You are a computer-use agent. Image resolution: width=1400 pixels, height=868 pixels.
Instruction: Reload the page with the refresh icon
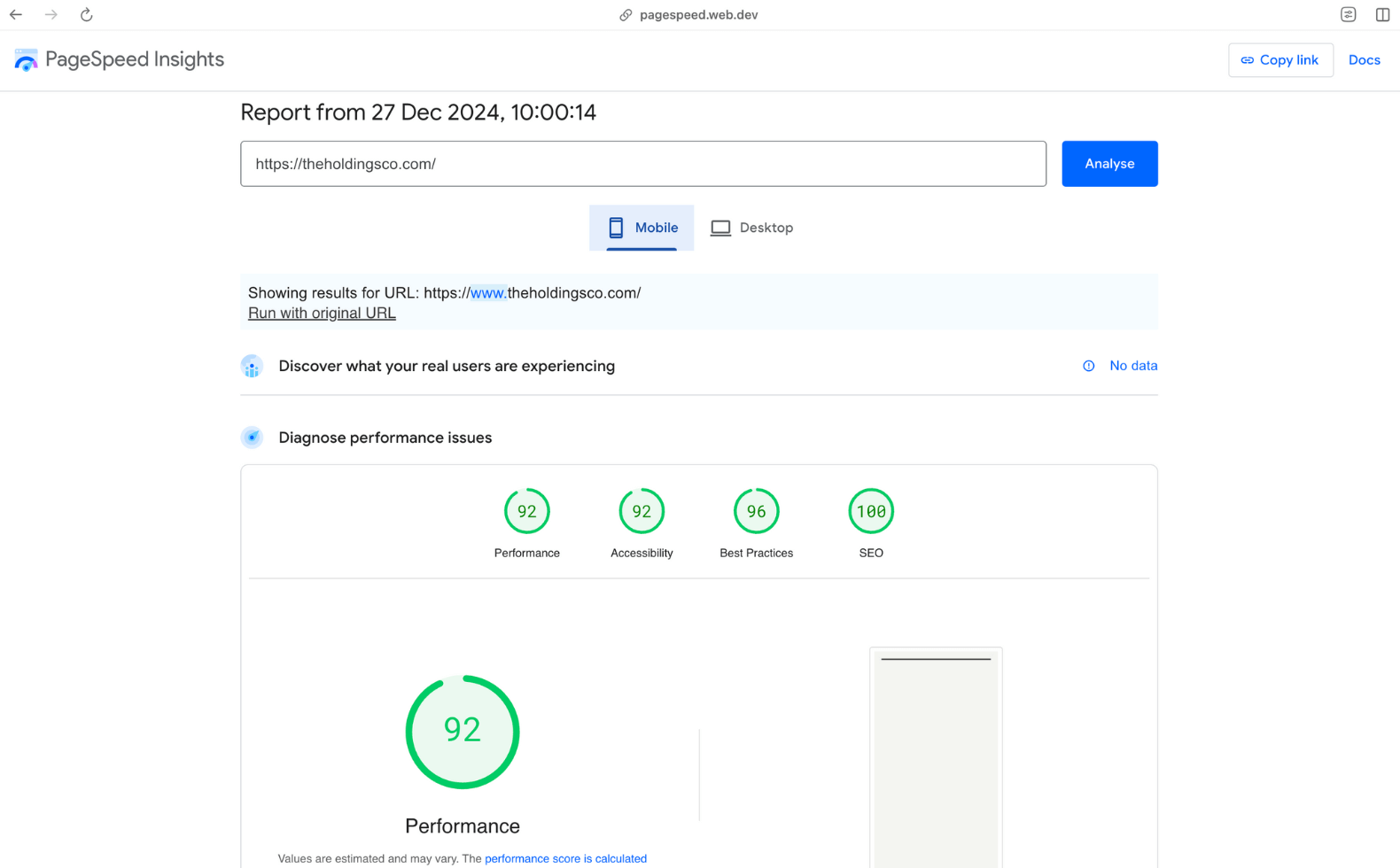coord(86,14)
